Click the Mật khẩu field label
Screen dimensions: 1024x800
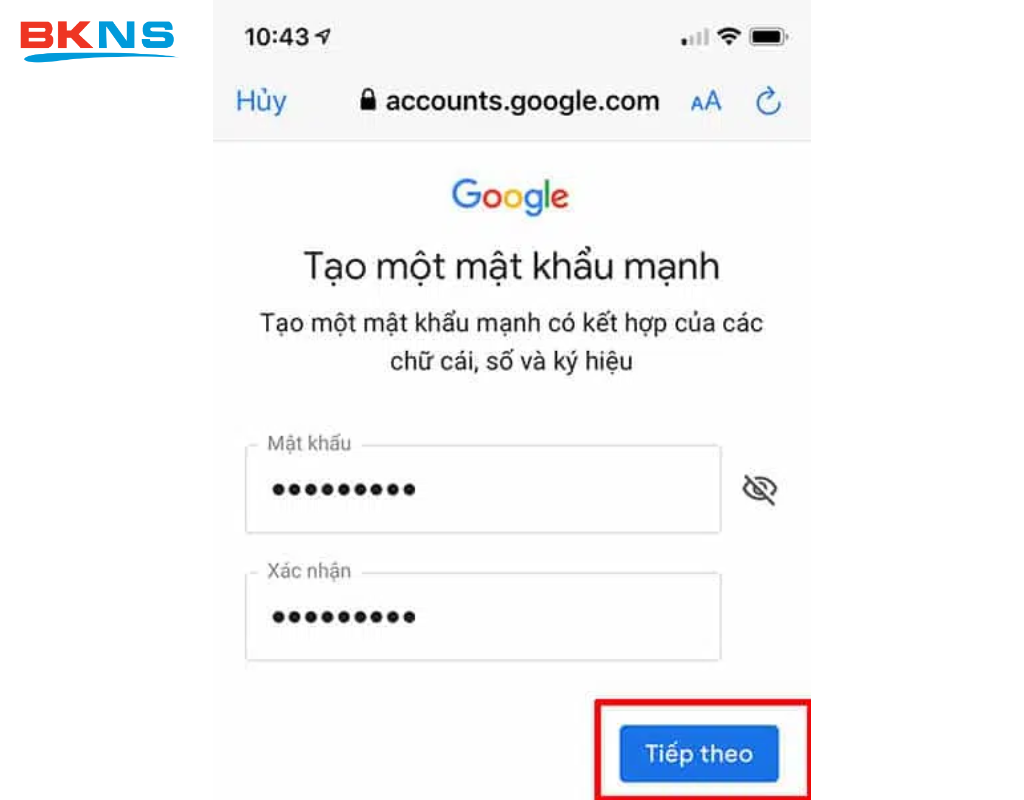(x=309, y=443)
